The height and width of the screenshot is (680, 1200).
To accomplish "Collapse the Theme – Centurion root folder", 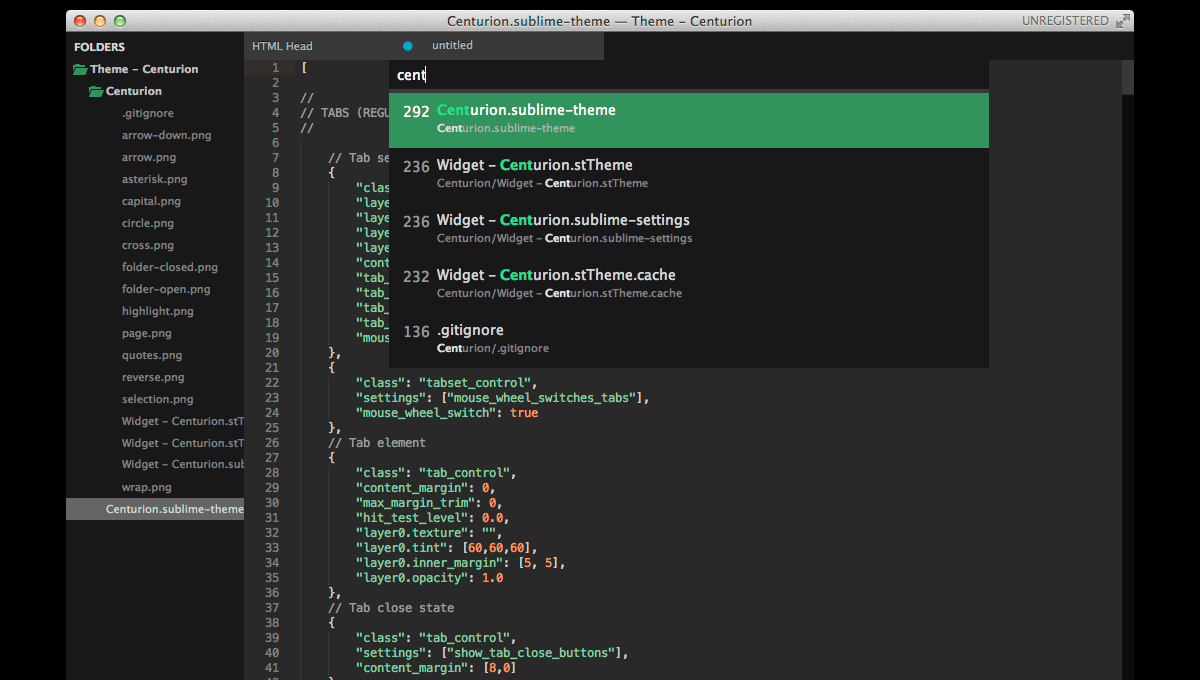I will (x=144, y=69).
